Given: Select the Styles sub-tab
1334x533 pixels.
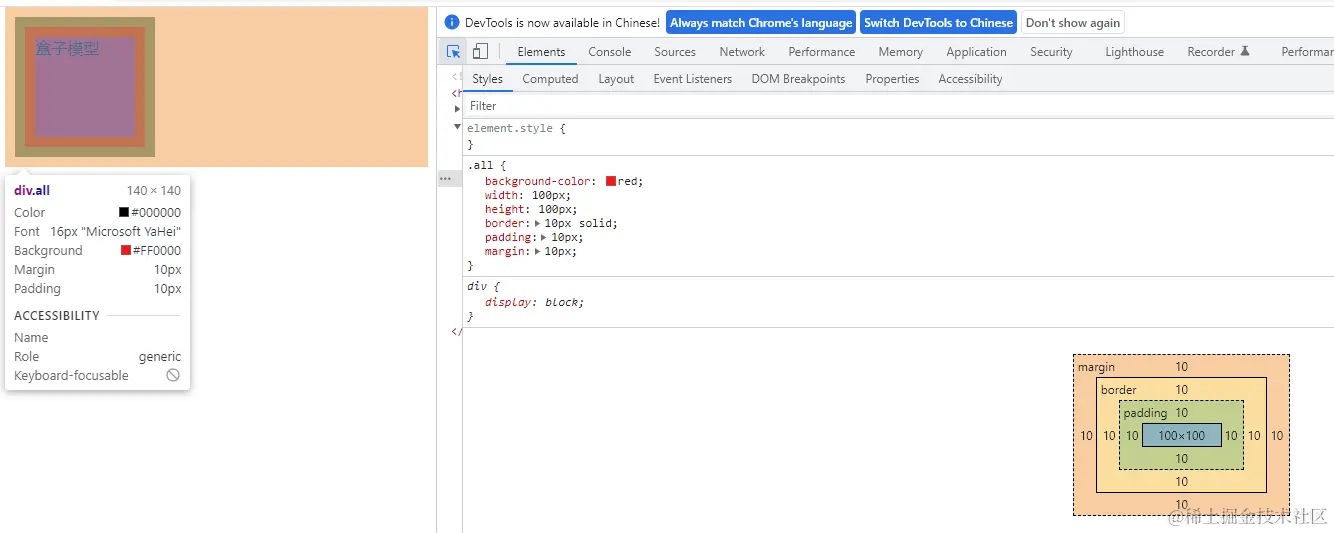Looking at the screenshot, I should 488,79.
